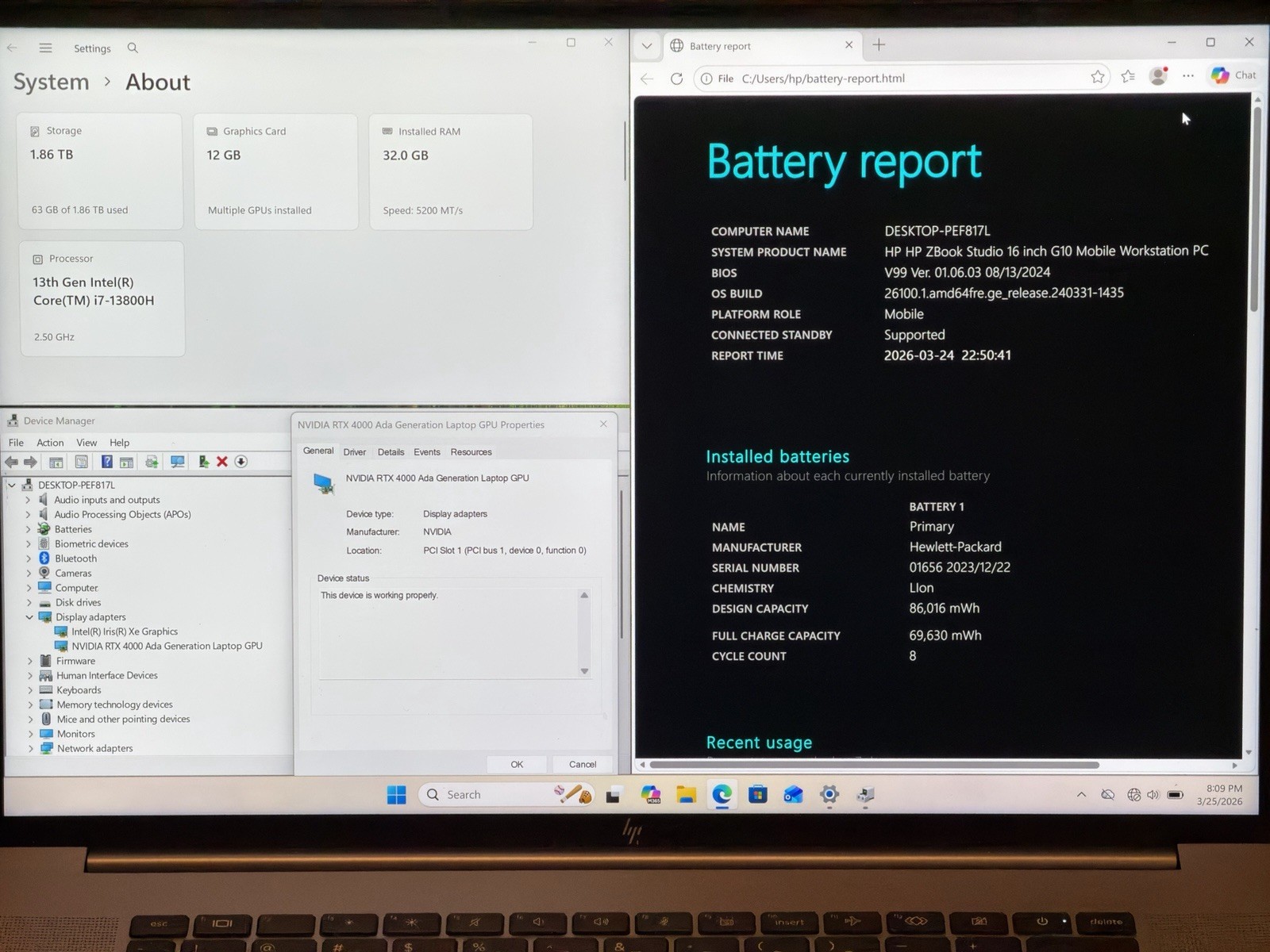Screen dimensions: 1270x952
Task: Click Disable device down-arrow toolbar icon
Action: click(241, 462)
